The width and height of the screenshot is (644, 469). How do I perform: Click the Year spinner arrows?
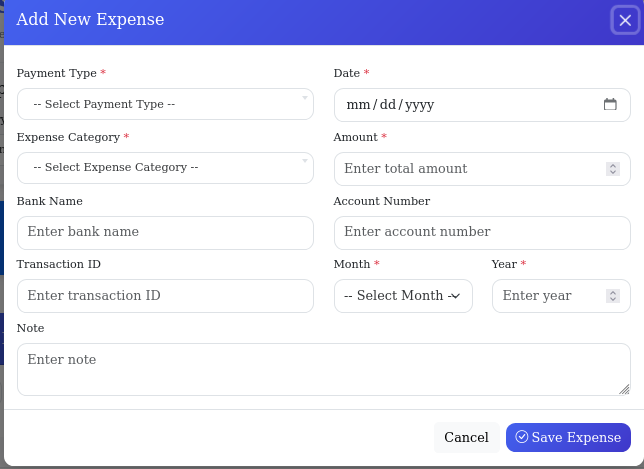pos(612,296)
